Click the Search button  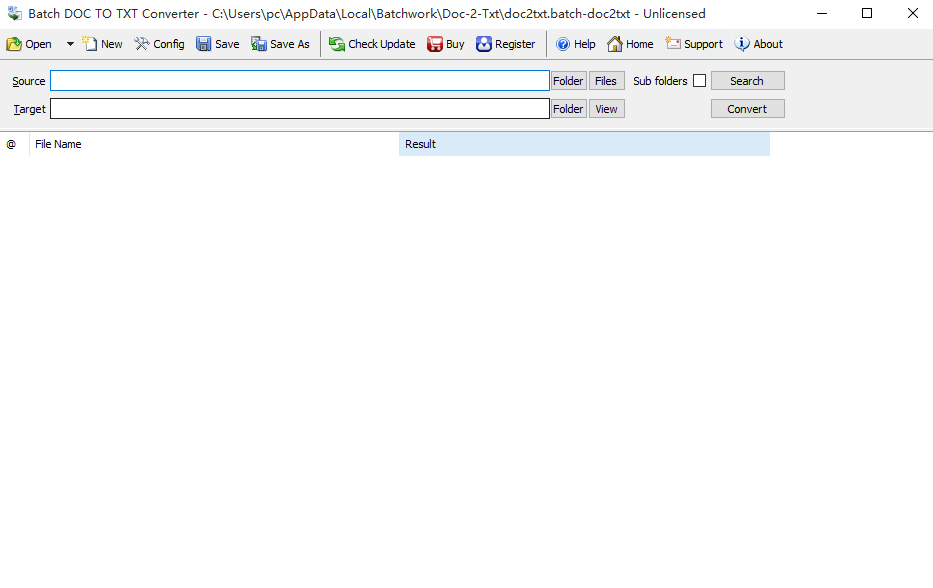747,81
